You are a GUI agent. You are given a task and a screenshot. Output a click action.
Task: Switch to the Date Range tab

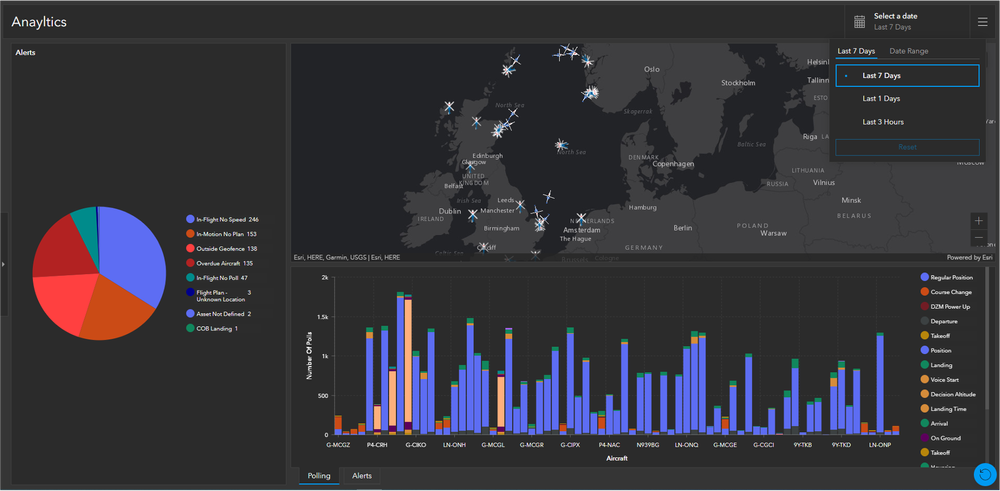pos(909,51)
